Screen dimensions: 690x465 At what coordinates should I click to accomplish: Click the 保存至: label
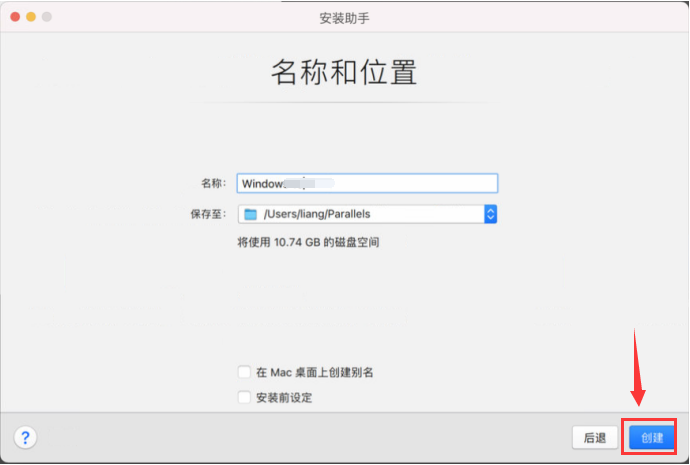207,214
